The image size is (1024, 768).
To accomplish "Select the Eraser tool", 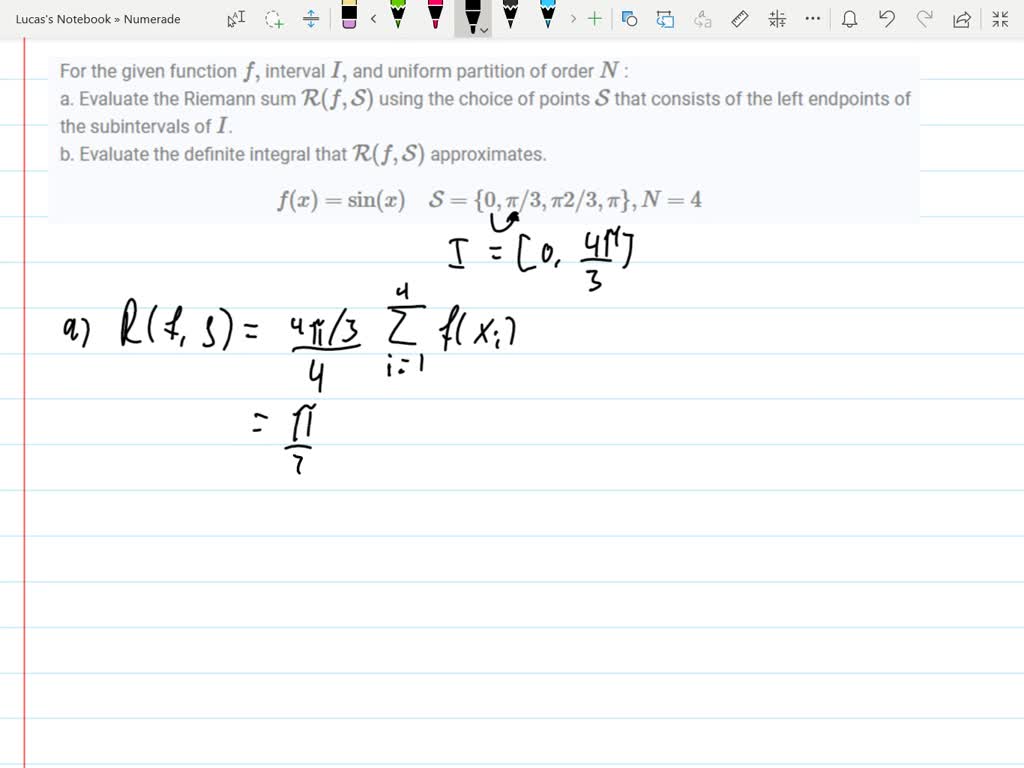I will tap(348, 18).
